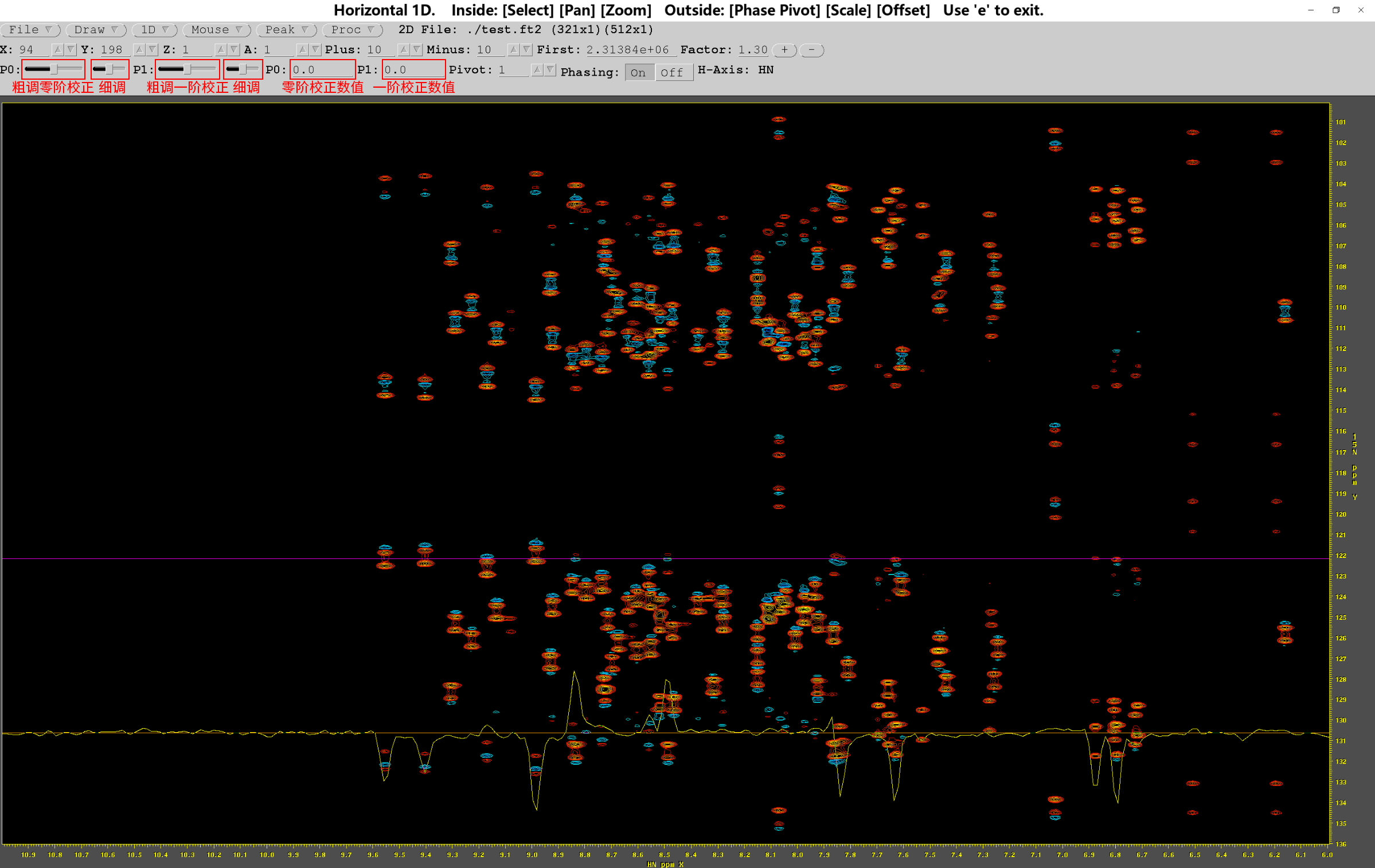
Task: Click the P0 zero-order value field
Action: (322, 70)
